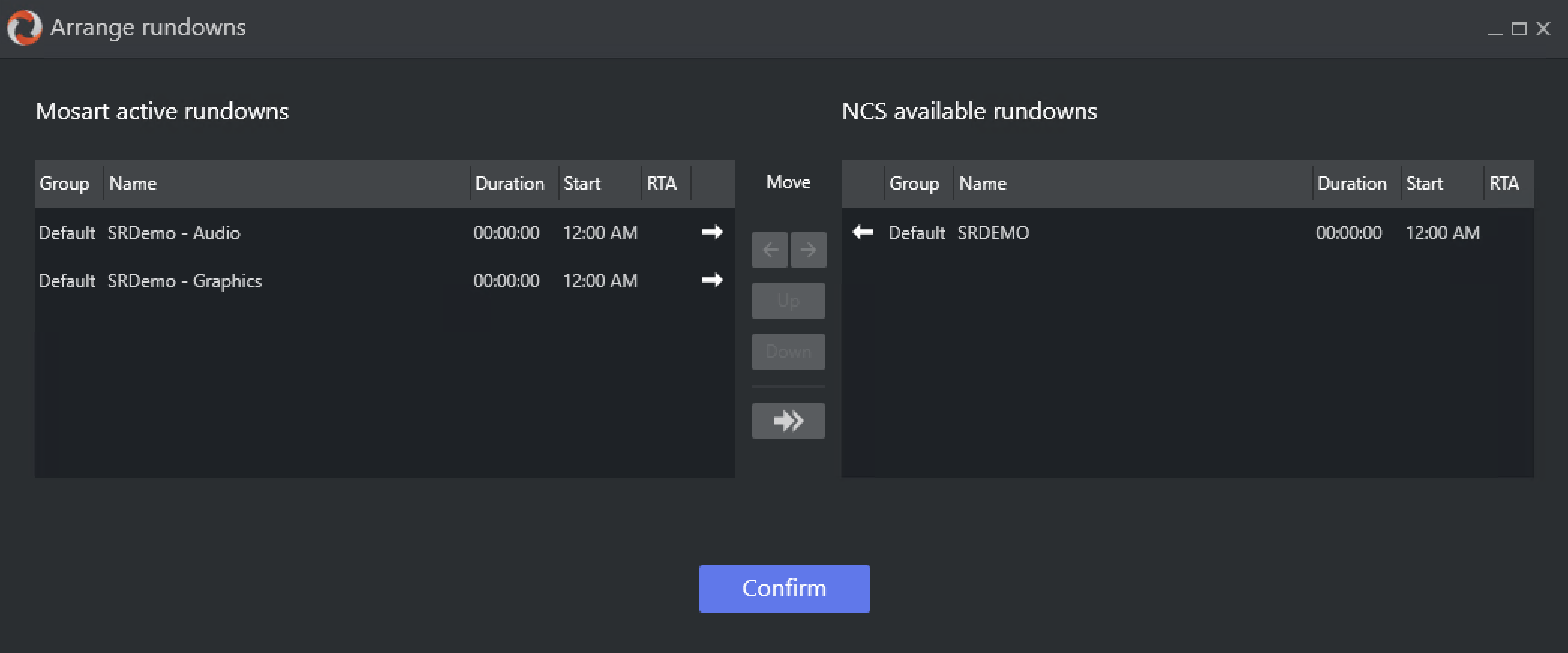Image resolution: width=1568 pixels, height=653 pixels.
Task: Select the SRDemo - Audio rundown
Action: (174, 233)
